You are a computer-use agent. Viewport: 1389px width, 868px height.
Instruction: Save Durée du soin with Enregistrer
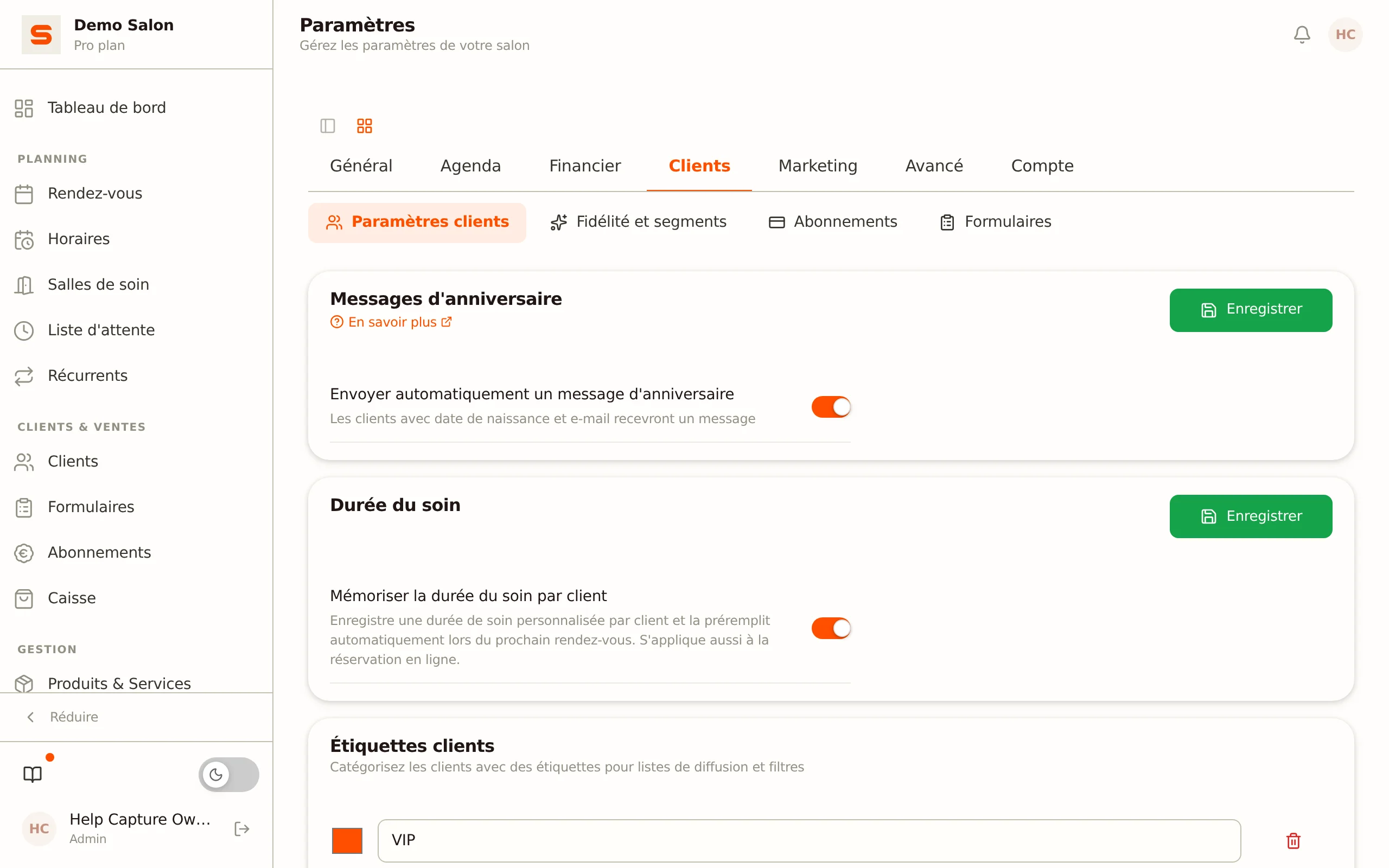point(1251,516)
